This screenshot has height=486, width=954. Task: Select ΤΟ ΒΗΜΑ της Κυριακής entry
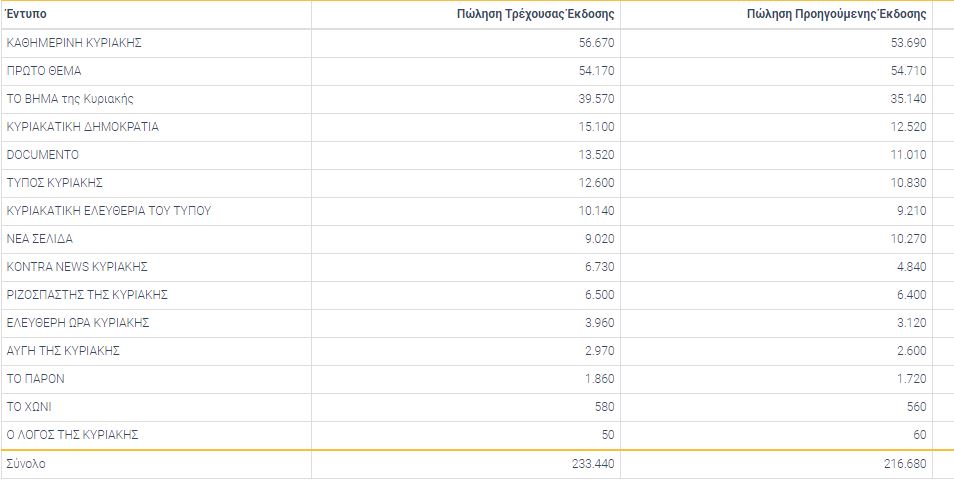coord(70,99)
